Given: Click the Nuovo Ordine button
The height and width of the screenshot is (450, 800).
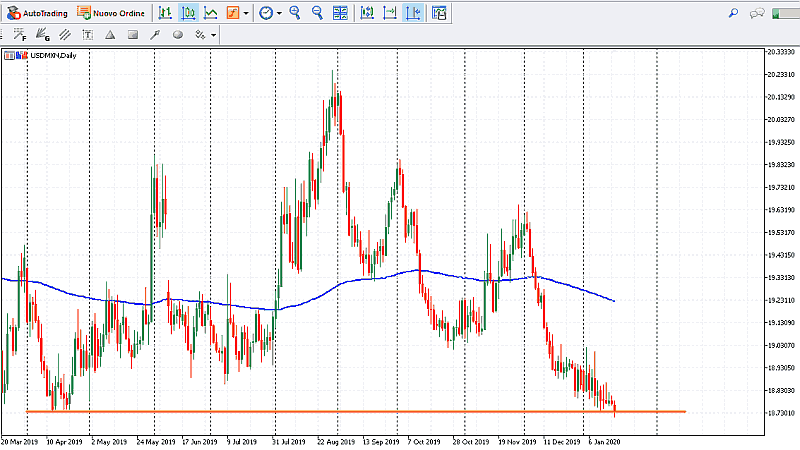Looking at the screenshot, I should (x=112, y=13).
